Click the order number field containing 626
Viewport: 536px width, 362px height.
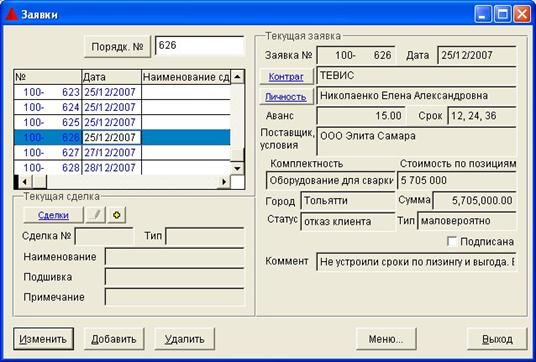(200, 45)
